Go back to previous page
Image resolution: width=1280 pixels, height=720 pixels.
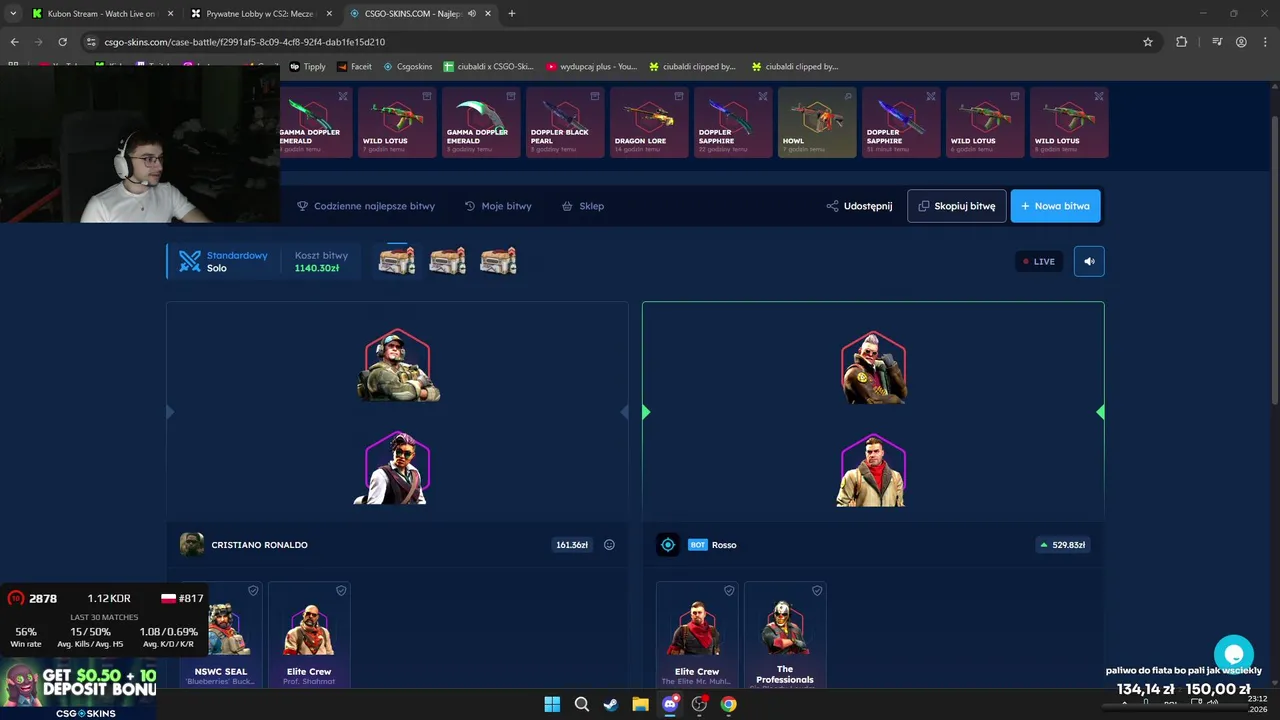pos(14,42)
